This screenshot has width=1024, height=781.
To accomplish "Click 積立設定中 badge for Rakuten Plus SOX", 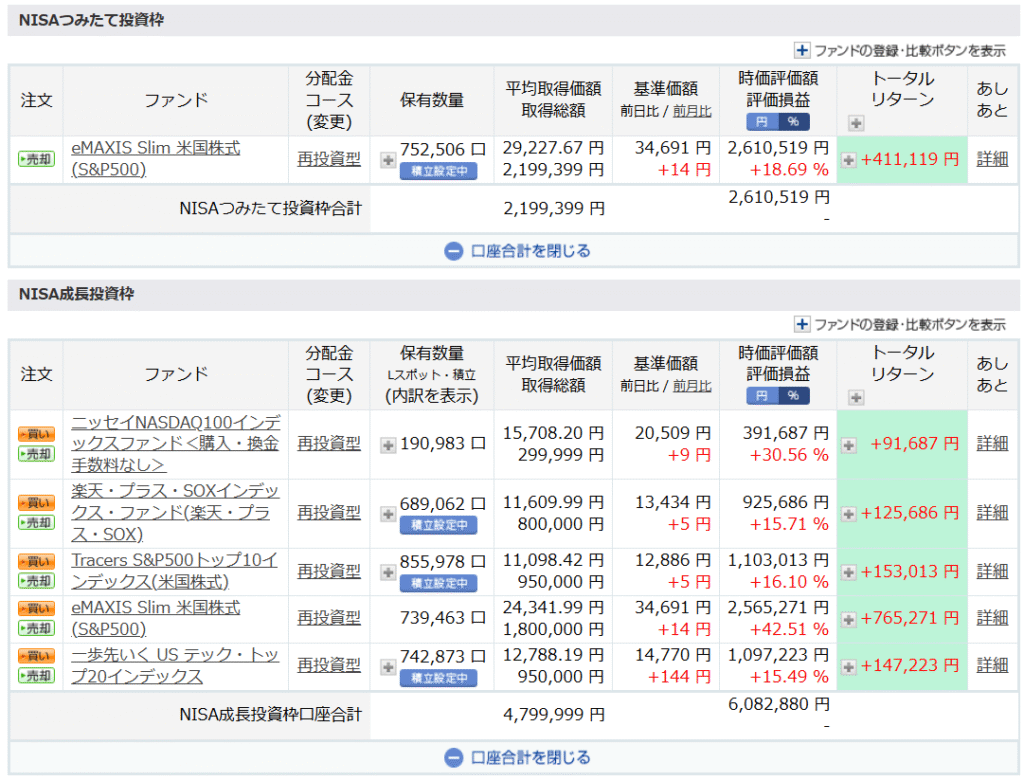I will coord(439,526).
